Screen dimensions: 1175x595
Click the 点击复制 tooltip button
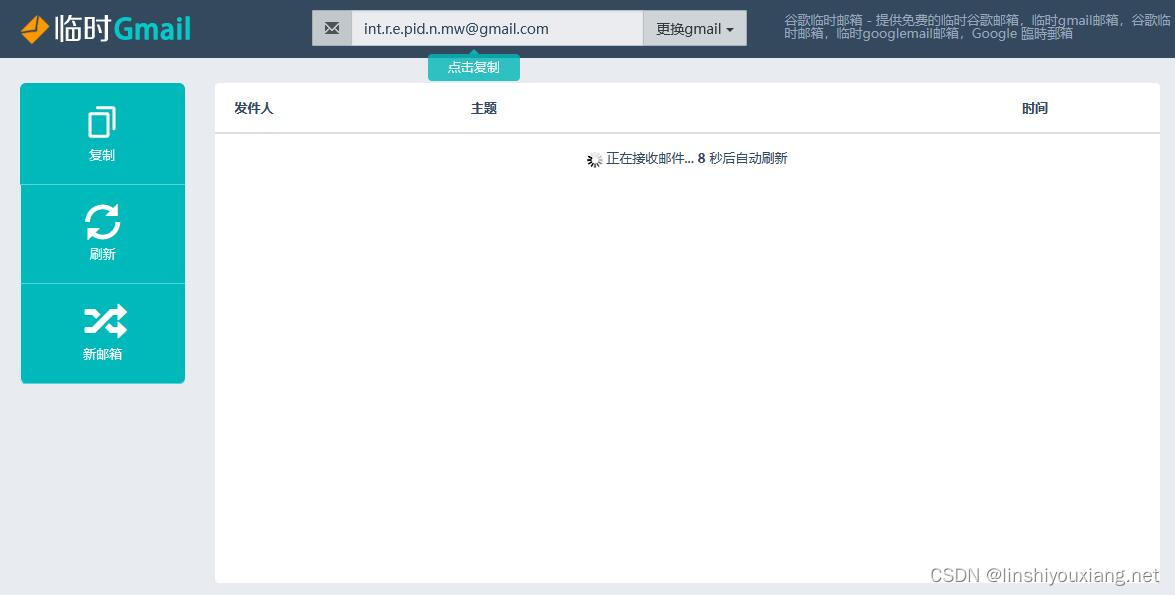(x=474, y=67)
